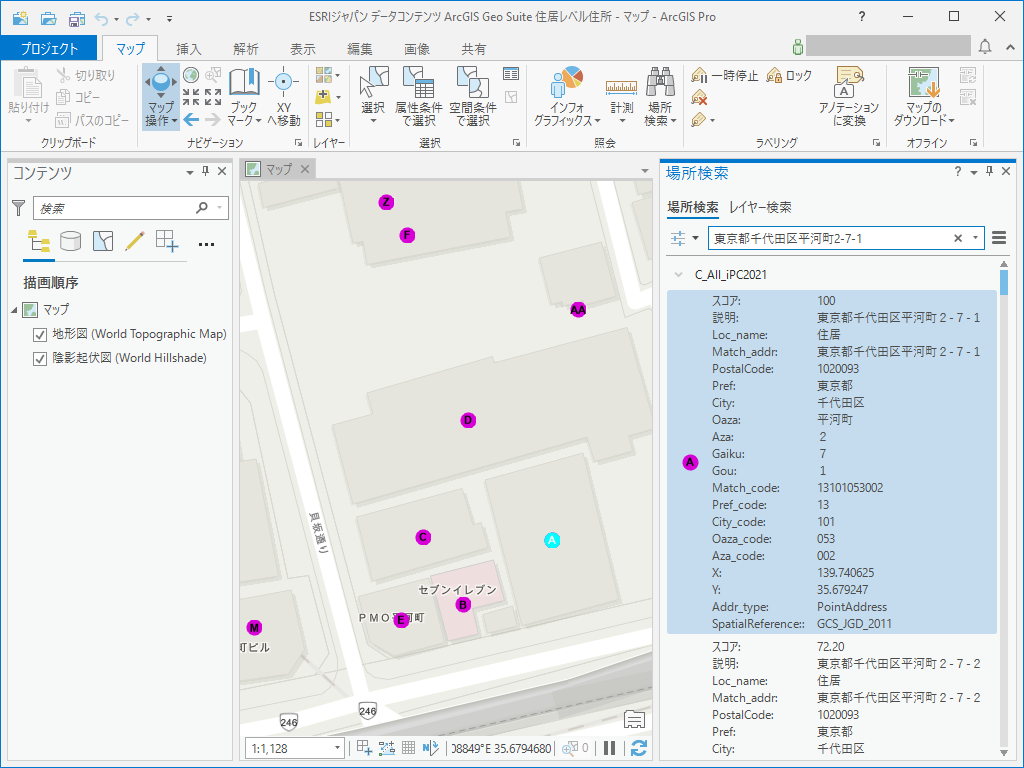Click the 一時停止 labeling button
Image resolution: width=1024 pixels, height=768 pixels.
tap(725, 75)
